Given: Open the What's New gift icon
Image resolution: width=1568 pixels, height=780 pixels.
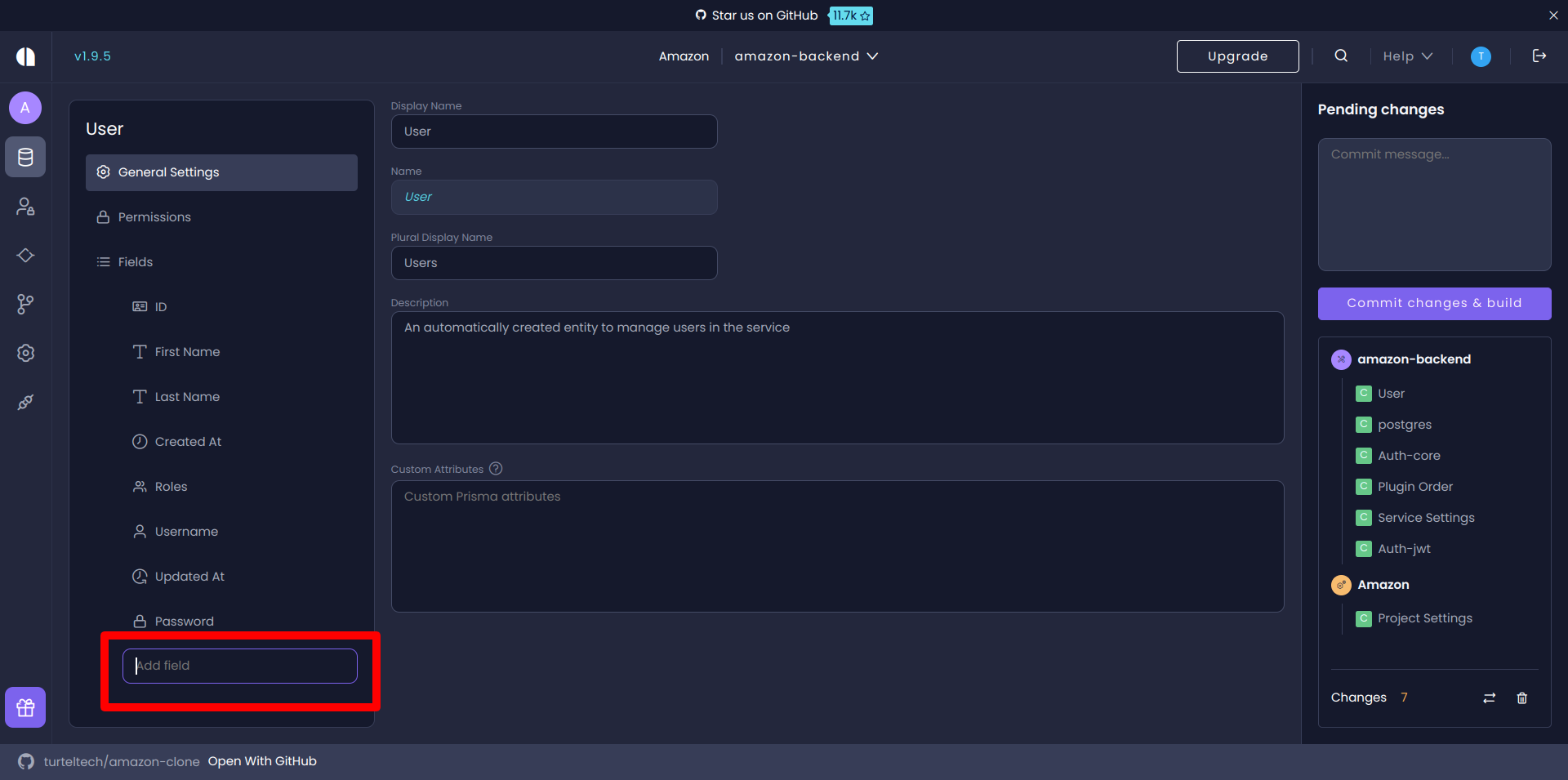Looking at the screenshot, I should point(24,706).
